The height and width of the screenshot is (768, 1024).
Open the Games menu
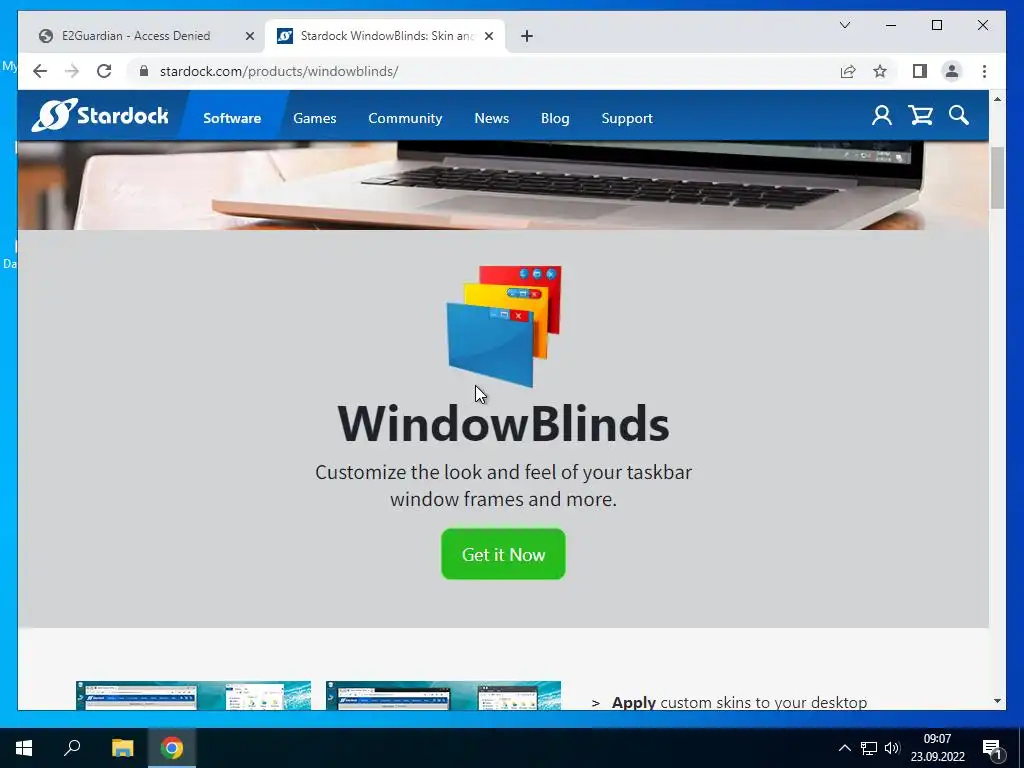[315, 118]
